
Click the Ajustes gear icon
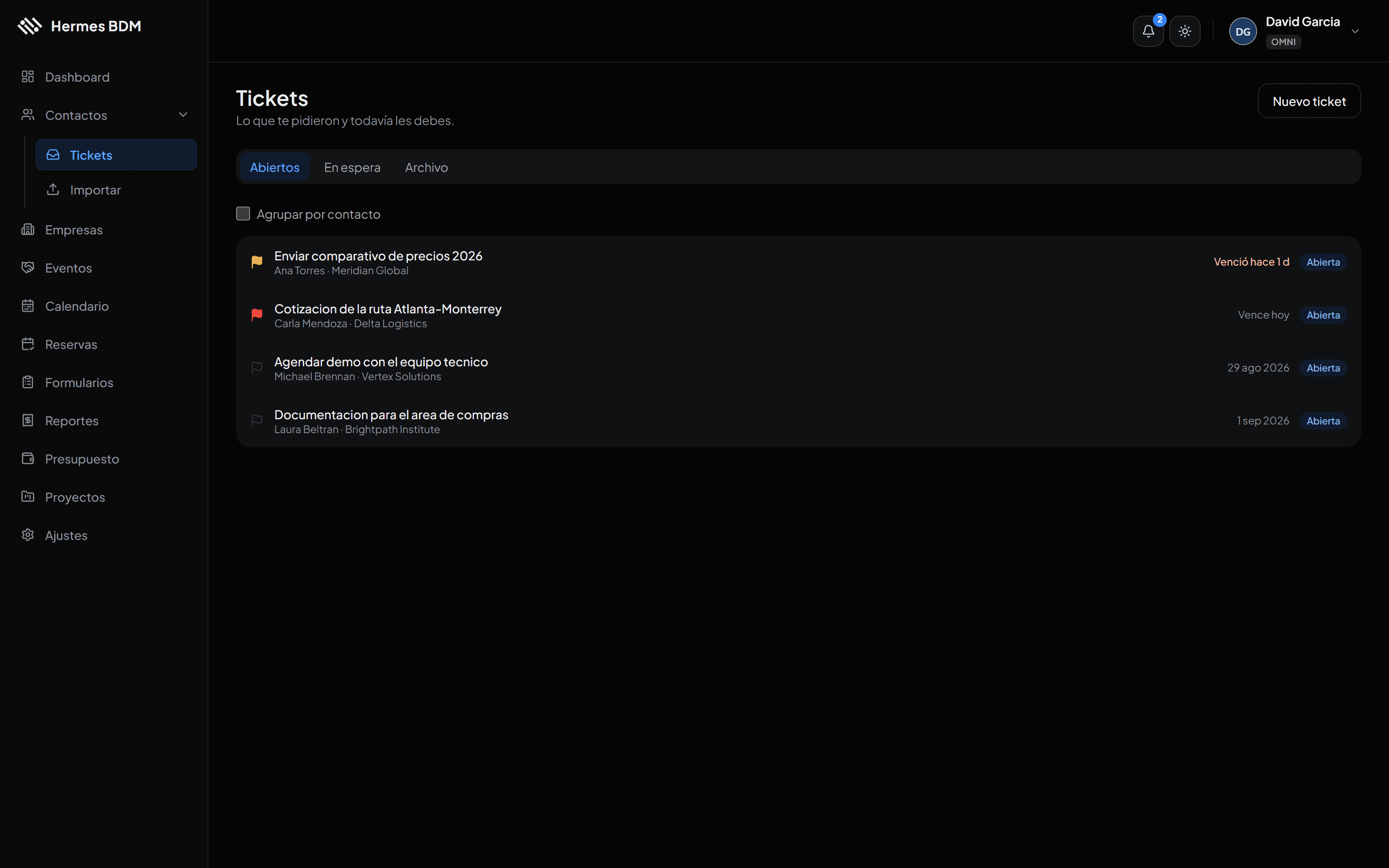[27, 534]
